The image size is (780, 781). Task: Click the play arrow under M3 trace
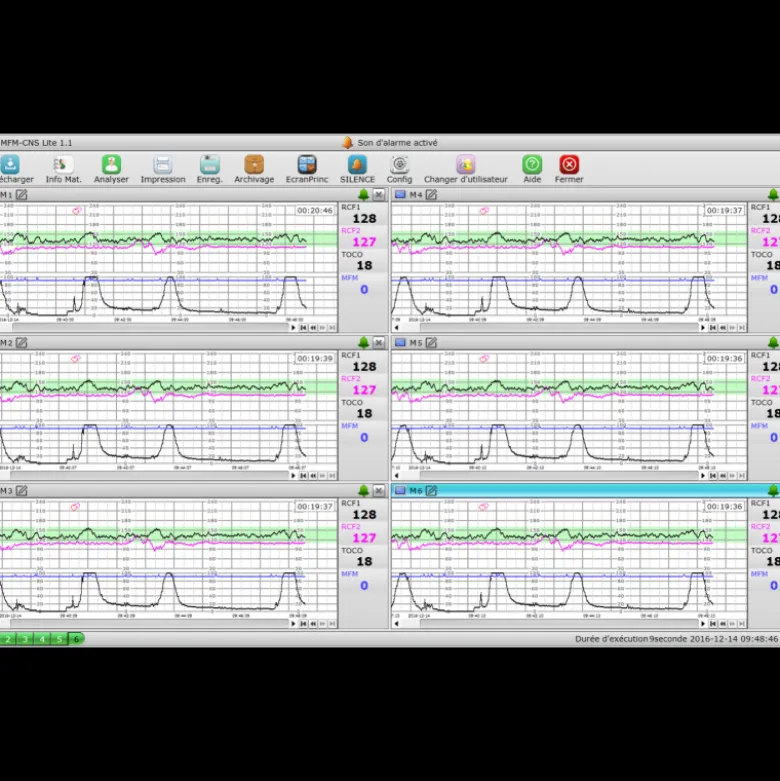pos(293,624)
